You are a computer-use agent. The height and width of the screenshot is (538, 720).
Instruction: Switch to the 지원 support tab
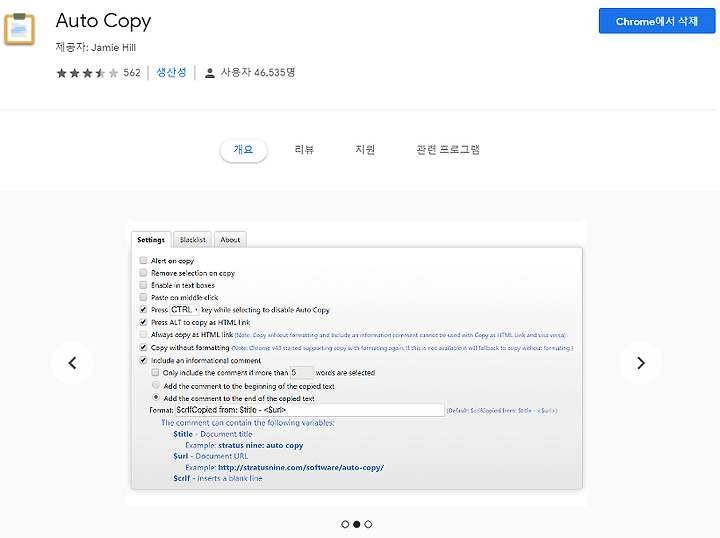point(365,150)
